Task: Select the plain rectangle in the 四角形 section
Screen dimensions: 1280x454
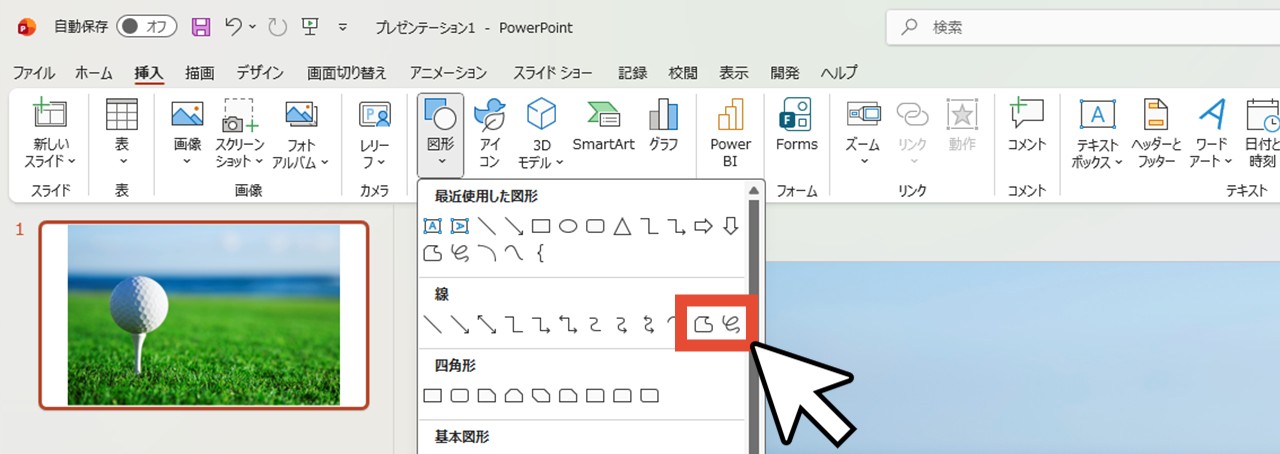Action: pyautogui.click(x=433, y=395)
